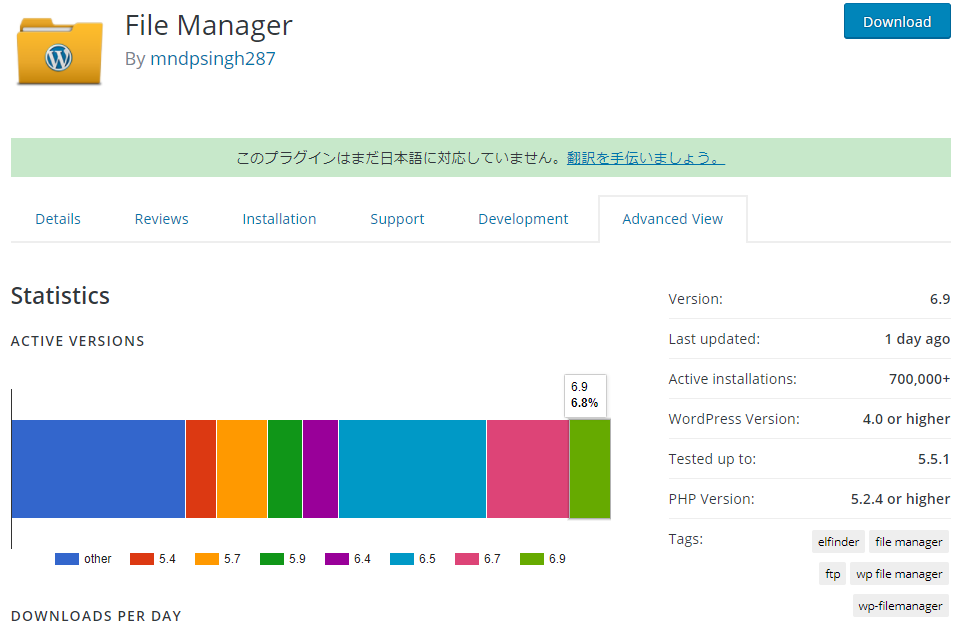
Task: Click the Statistics heading
Action: pos(60,295)
